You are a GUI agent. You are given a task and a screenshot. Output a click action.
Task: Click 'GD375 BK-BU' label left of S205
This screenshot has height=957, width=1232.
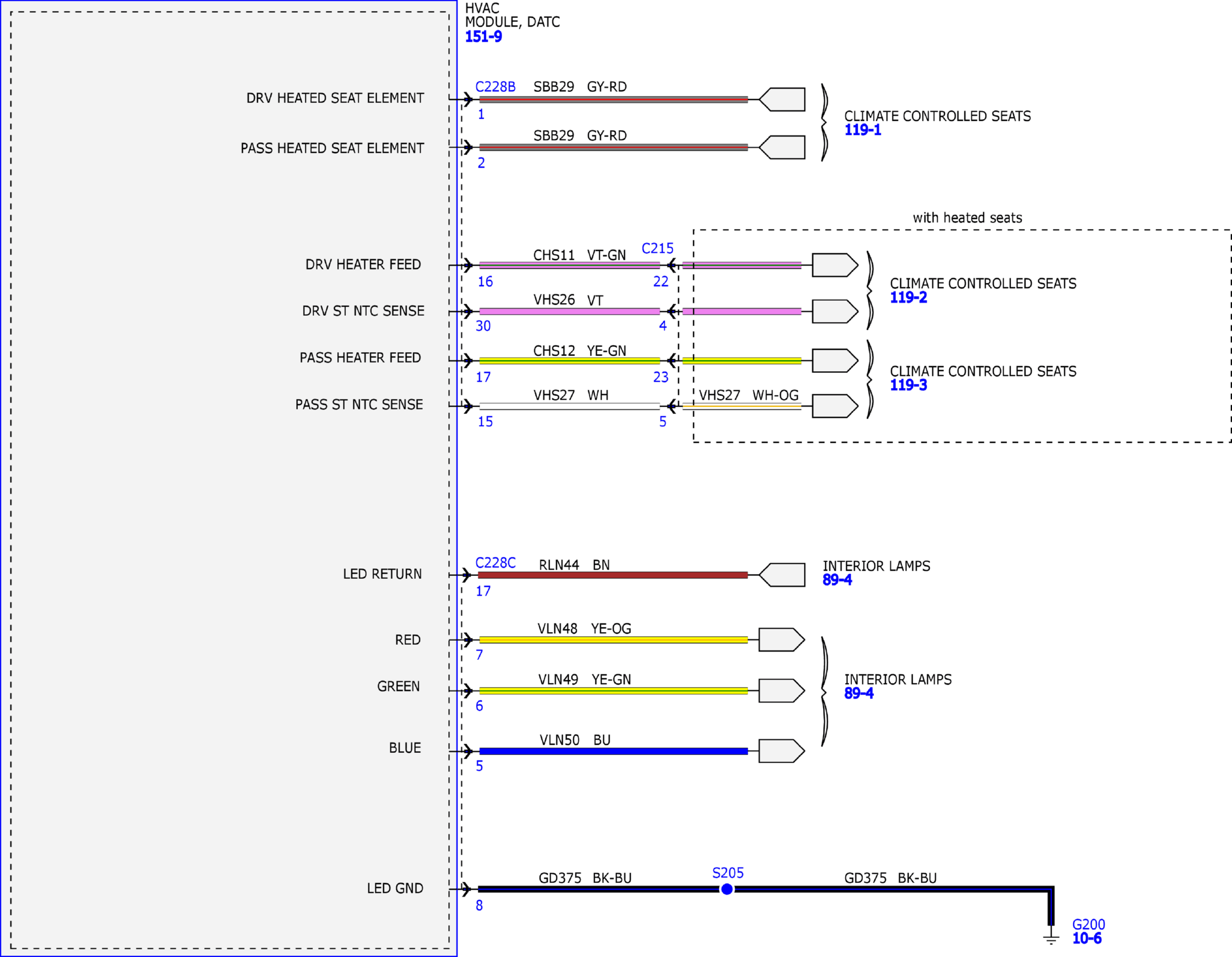coord(585,878)
